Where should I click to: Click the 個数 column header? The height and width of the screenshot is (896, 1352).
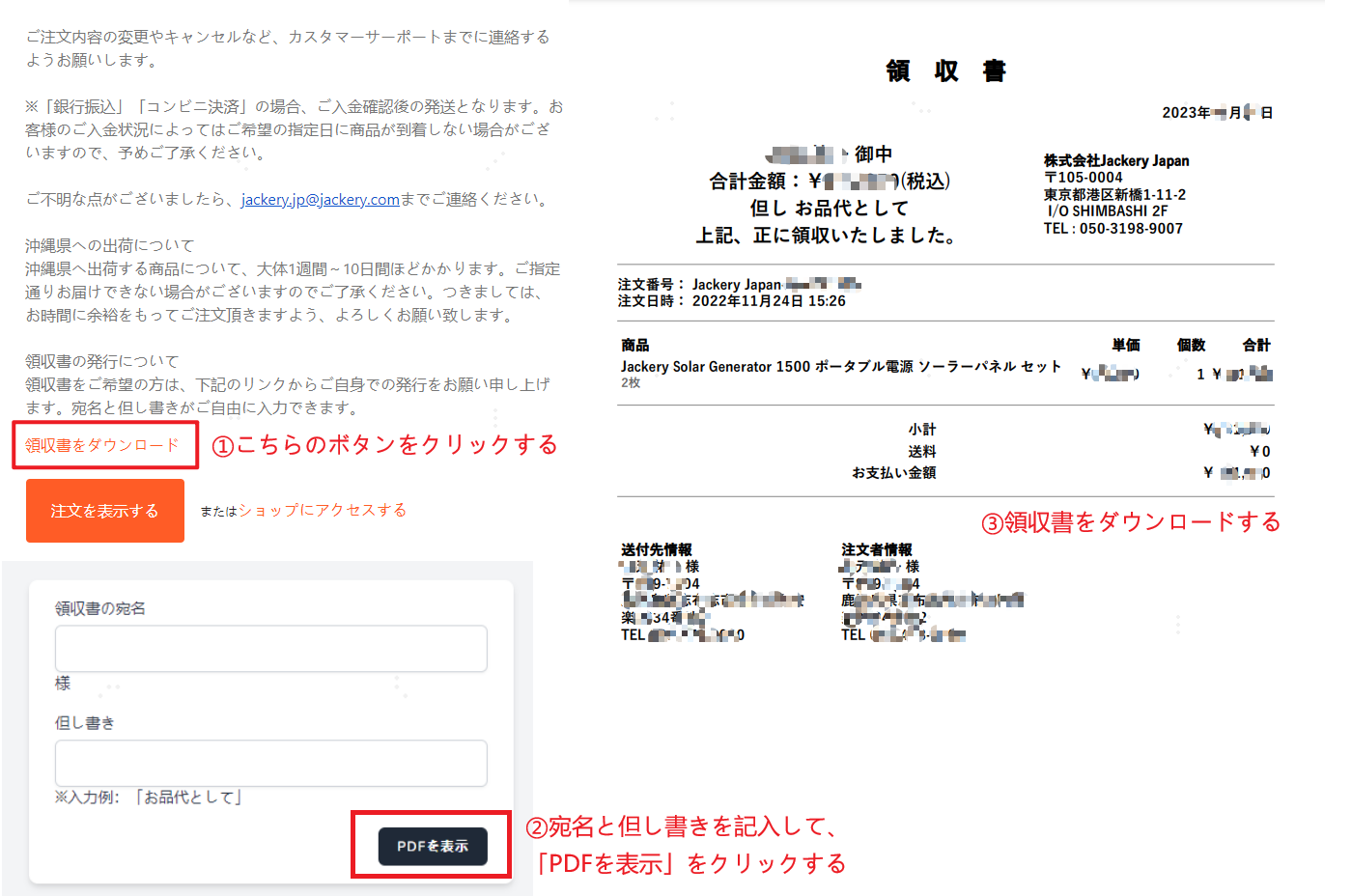[1192, 346]
